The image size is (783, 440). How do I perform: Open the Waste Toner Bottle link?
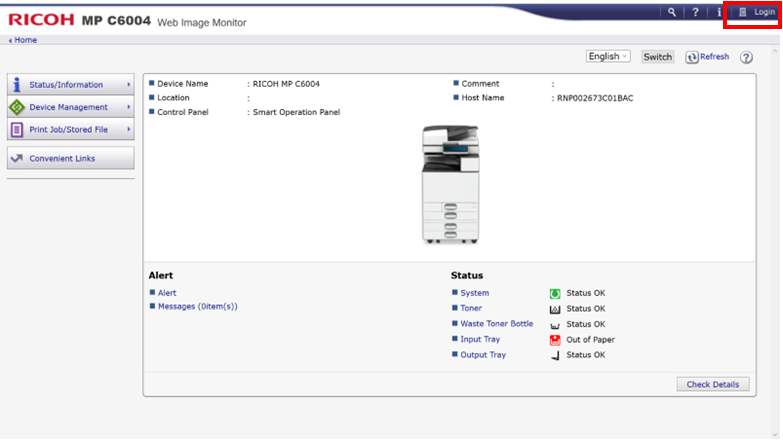(496, 324)
